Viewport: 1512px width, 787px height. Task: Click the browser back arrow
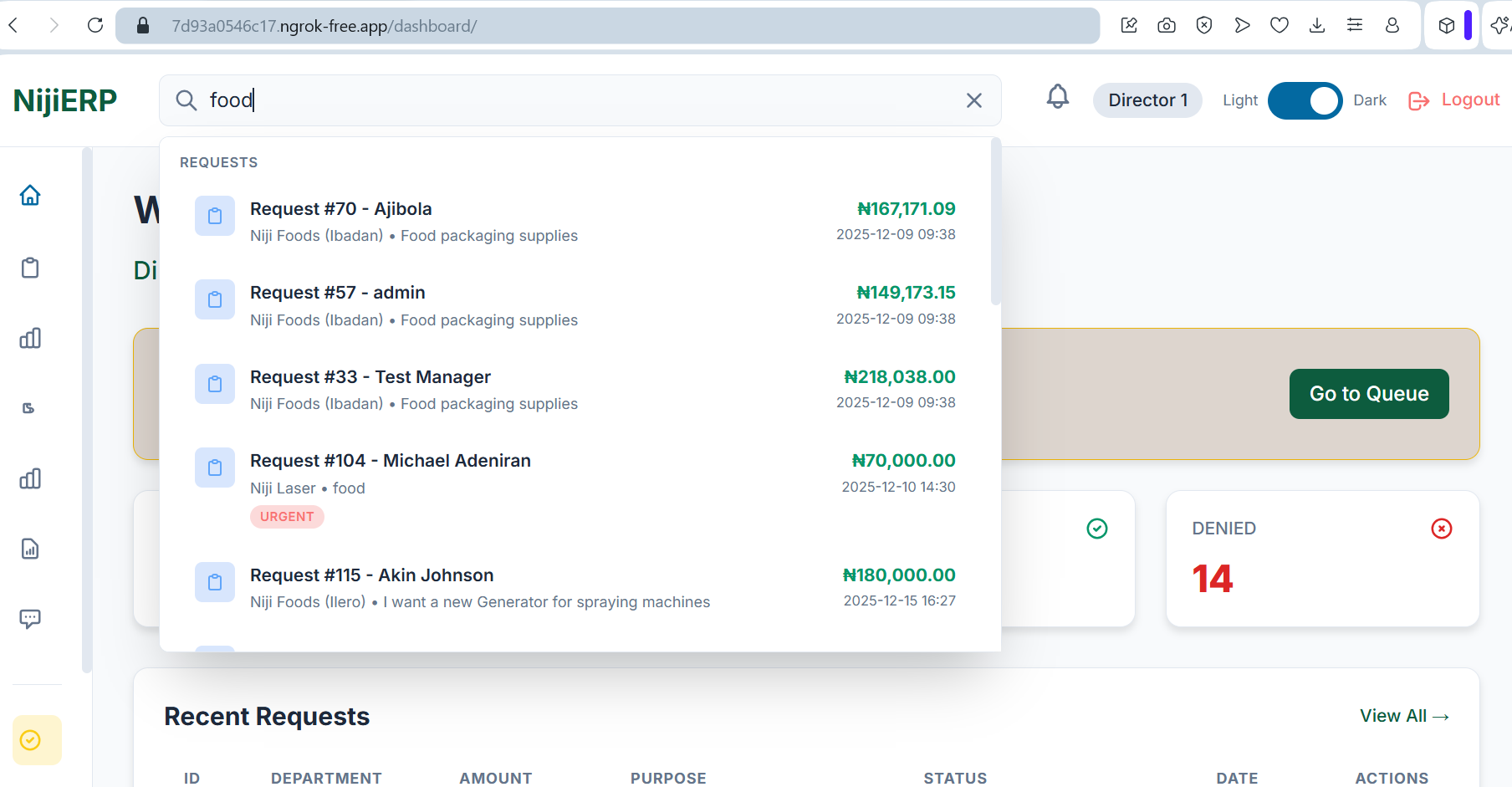(13, 26)
